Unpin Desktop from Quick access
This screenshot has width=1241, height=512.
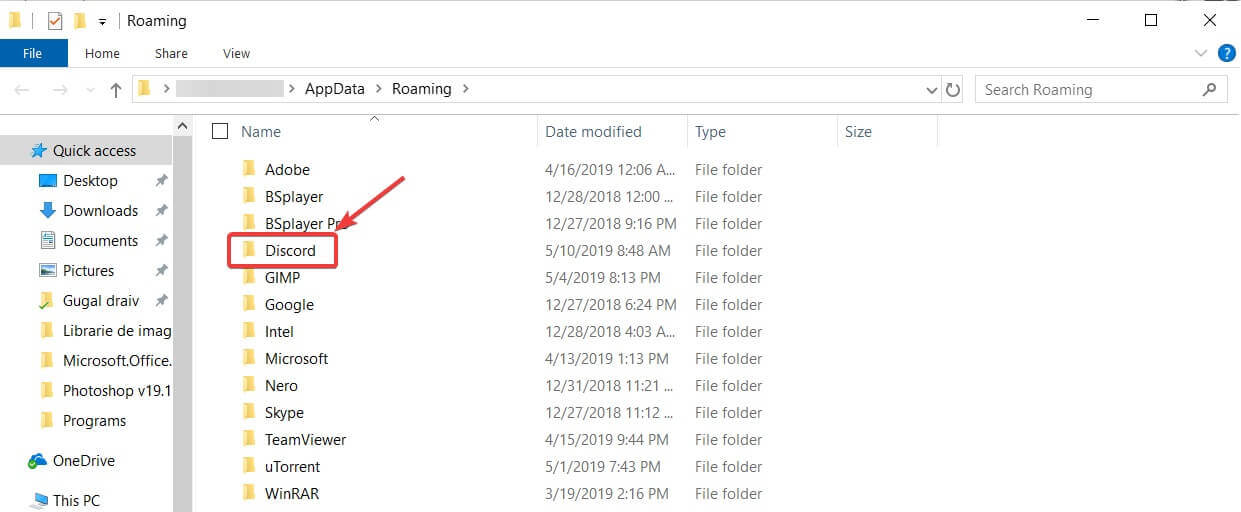click(x=161, y=181)
